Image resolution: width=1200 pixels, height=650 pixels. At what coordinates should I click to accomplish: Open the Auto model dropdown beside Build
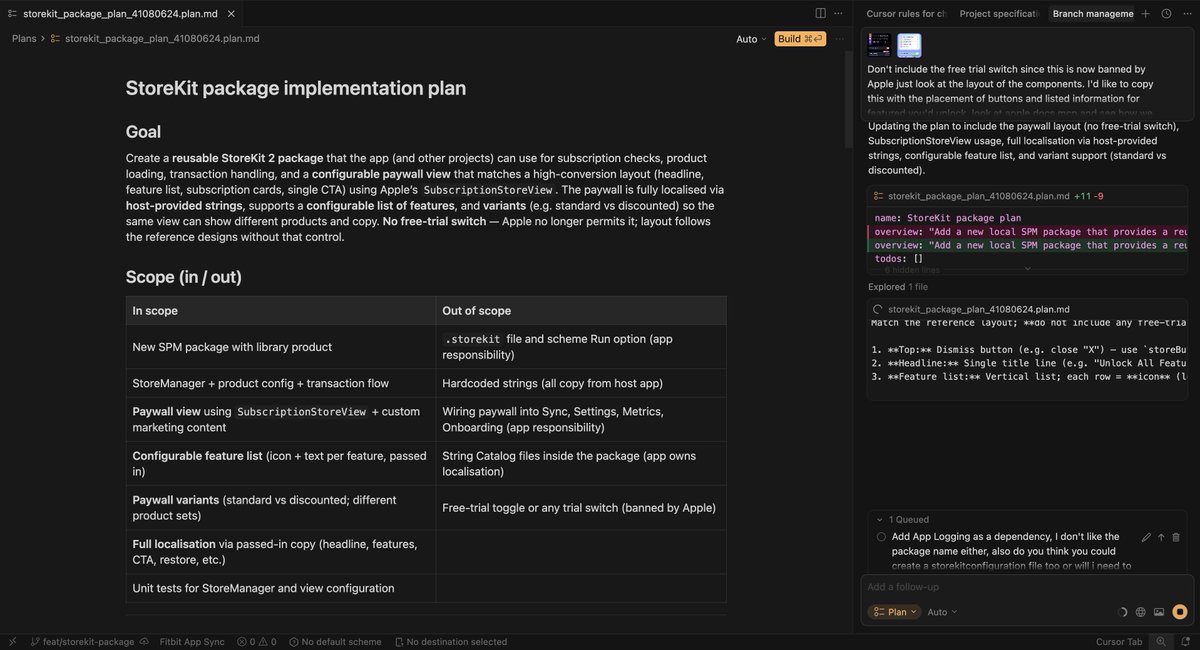(752, 39)
